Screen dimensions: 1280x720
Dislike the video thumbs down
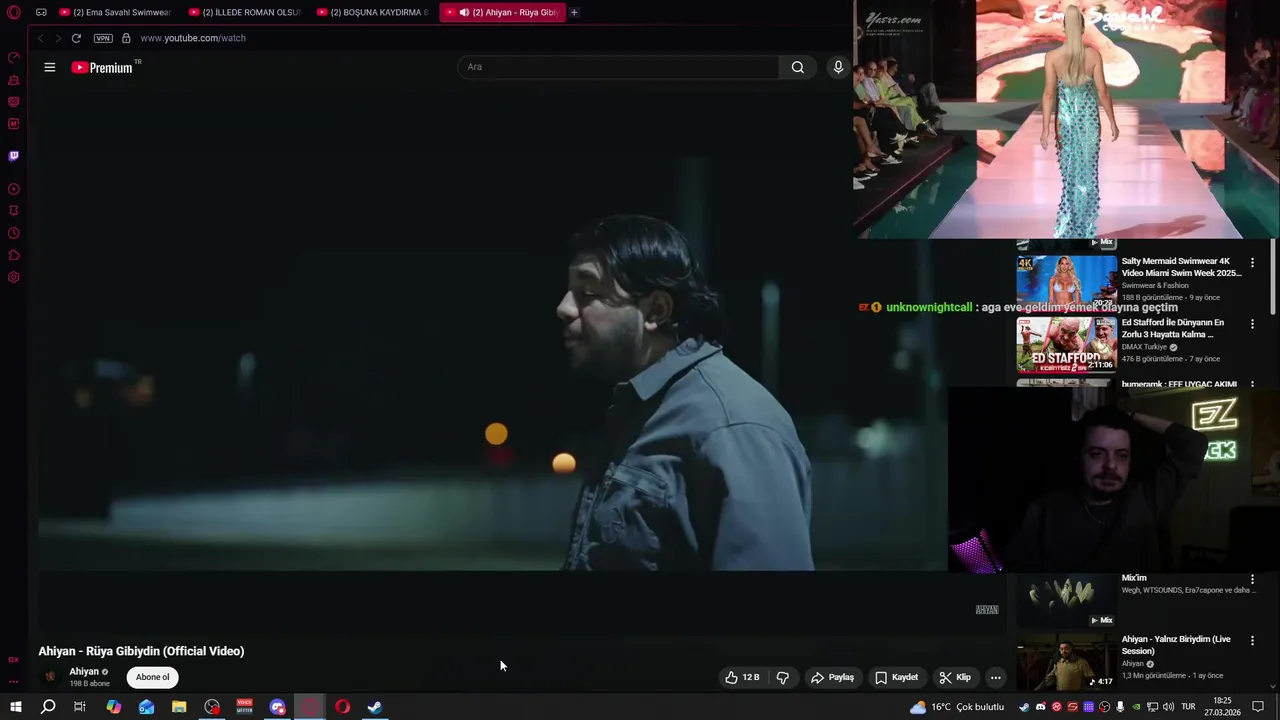[x=783, y=677]
